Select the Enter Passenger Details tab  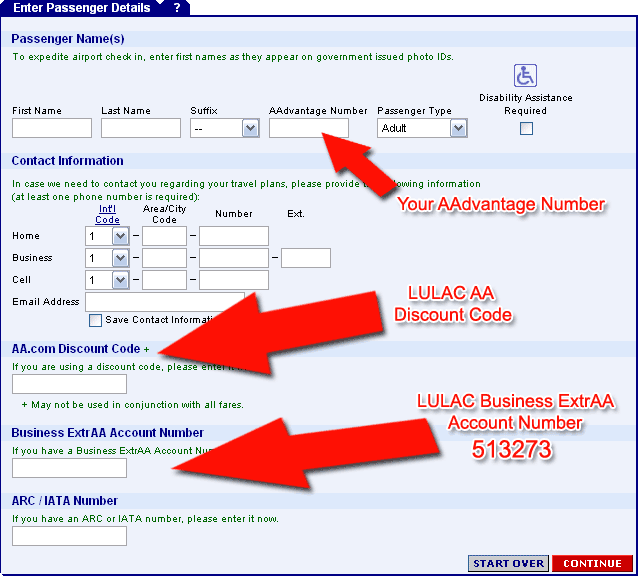pyautogui.click(x=82, y=8)
